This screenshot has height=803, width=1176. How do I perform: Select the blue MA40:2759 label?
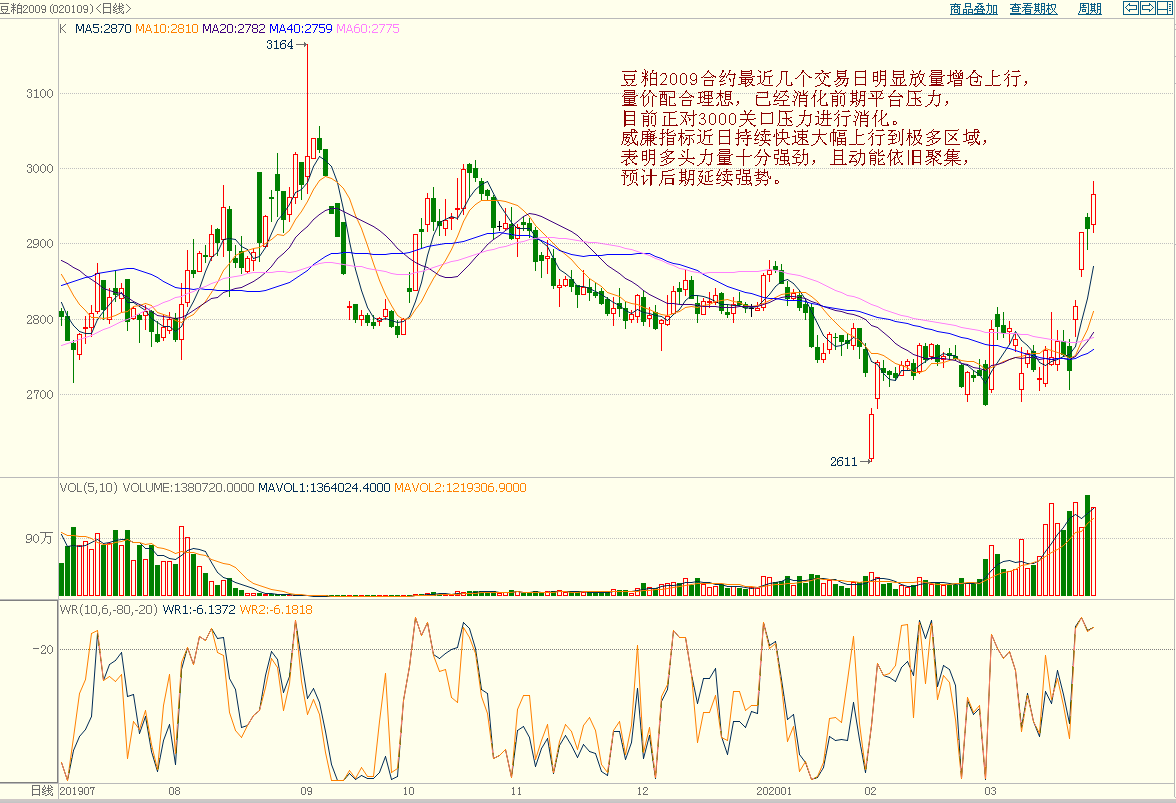coord(300,29)
